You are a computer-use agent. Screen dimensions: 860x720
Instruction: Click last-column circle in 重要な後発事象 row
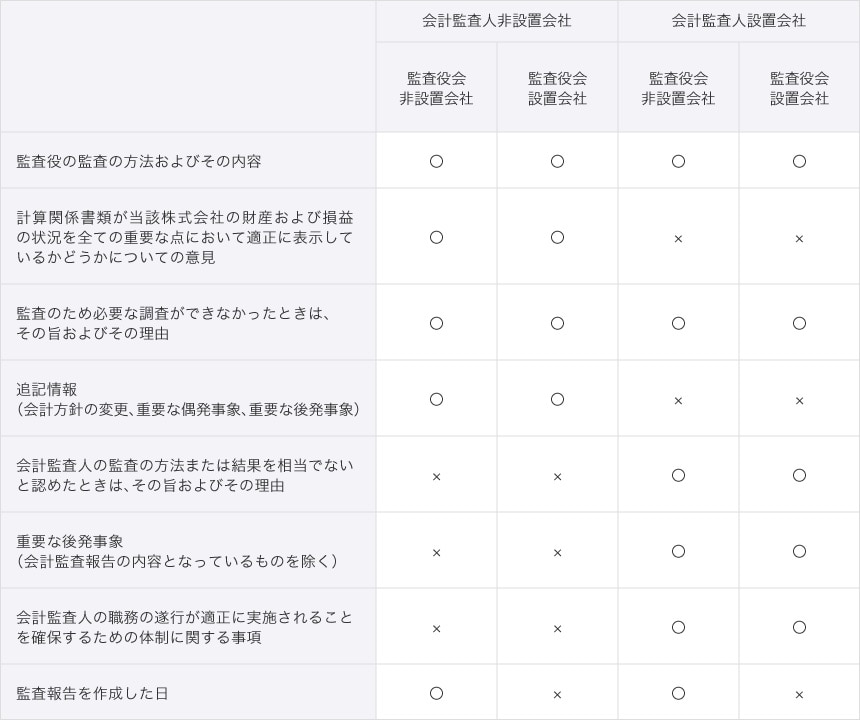tap(799, 551)
